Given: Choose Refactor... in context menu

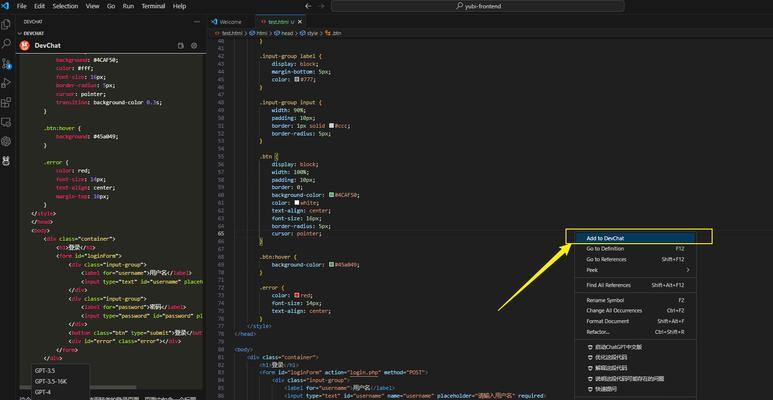Looking at the screenshot, I should [635, 332].
